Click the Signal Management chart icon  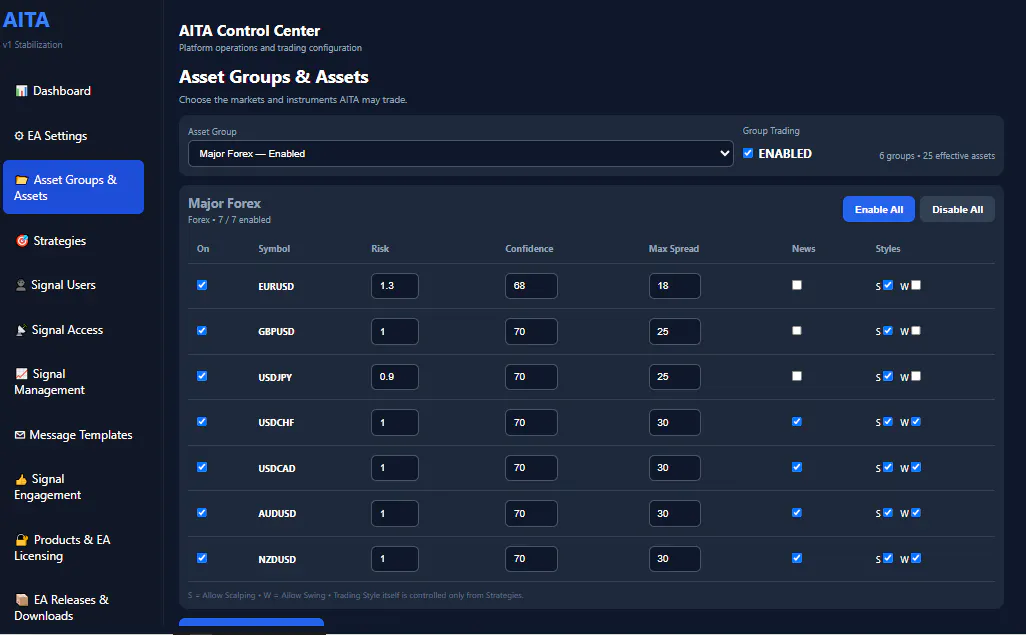point(22,374)
